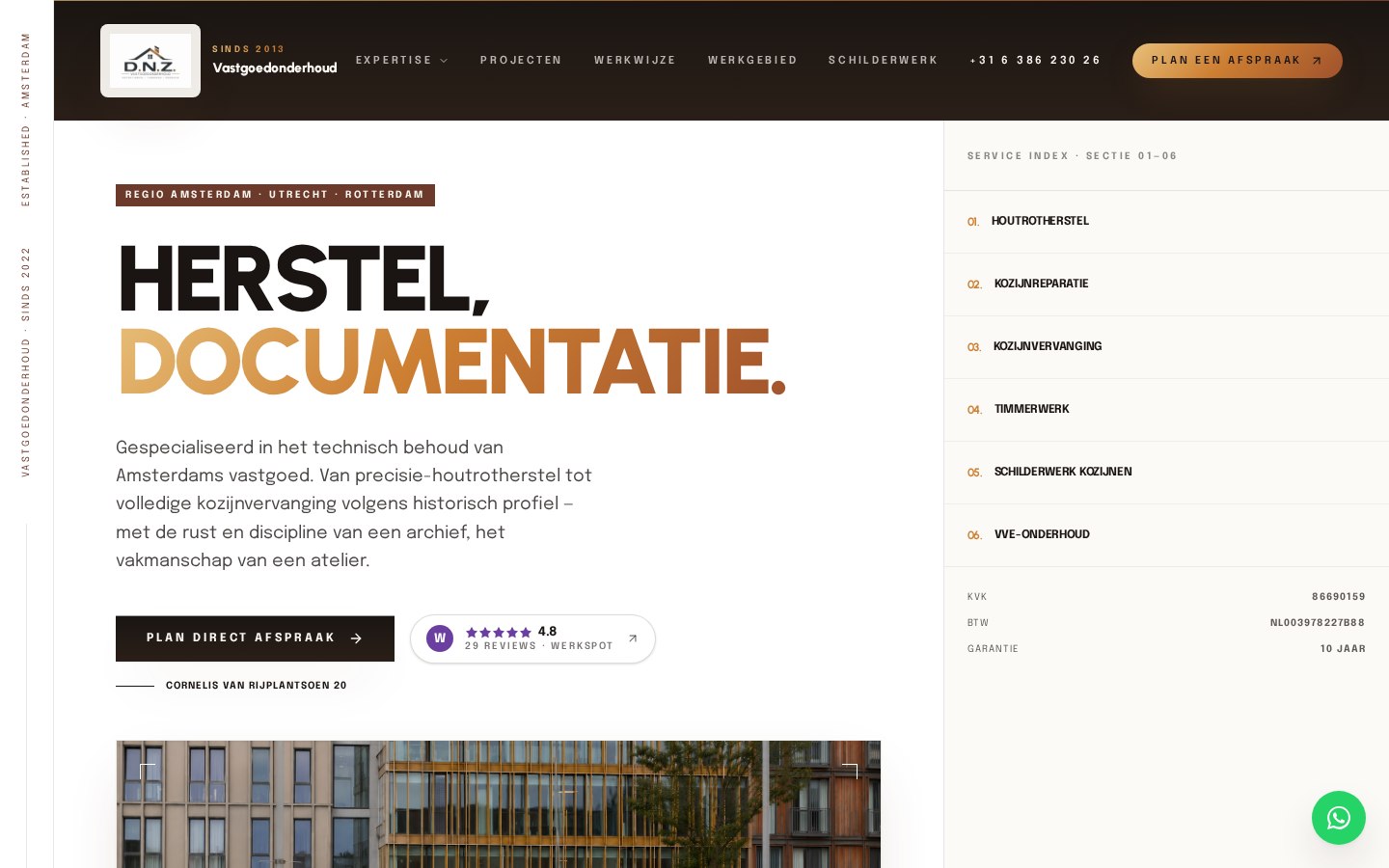Image resolution: width=1389 pixels, height=868 pixels.
Task: Select 03. Kozijnvervanging service
Action: pos(1166,347)
